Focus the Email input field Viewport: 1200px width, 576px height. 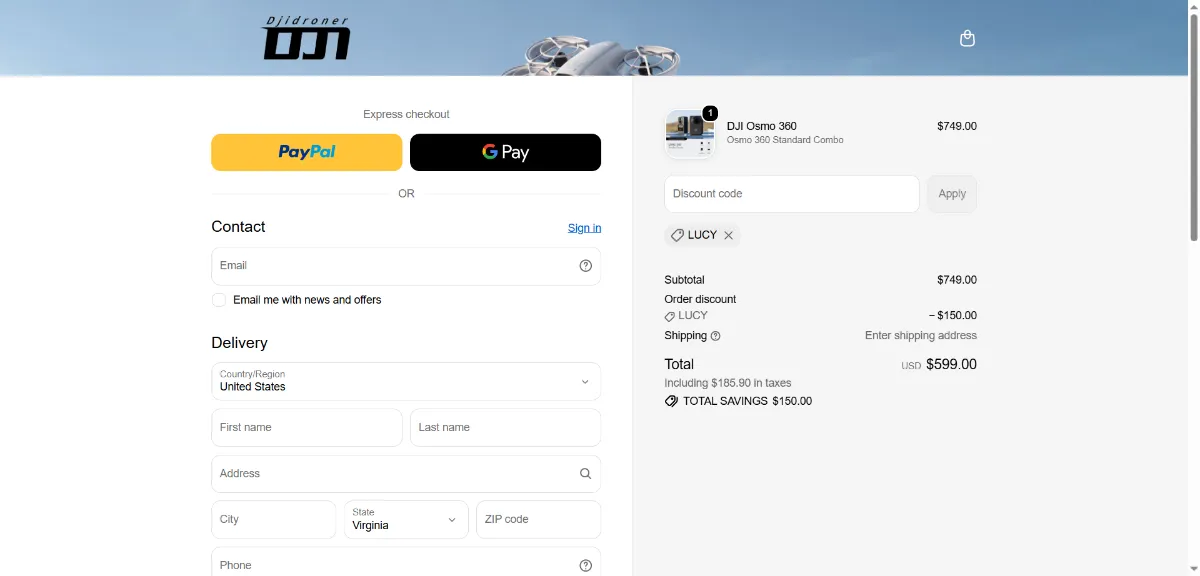[x=406, y=266]
